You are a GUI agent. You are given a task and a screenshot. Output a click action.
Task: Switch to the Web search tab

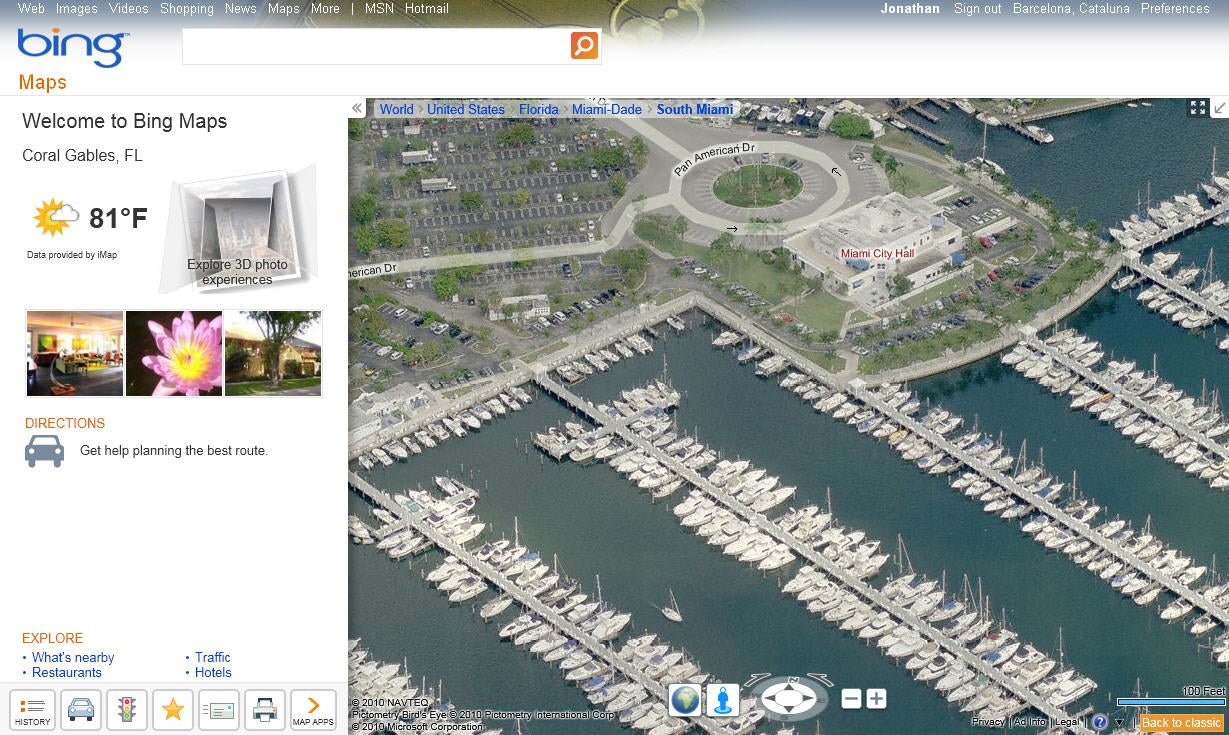point(31,8)
